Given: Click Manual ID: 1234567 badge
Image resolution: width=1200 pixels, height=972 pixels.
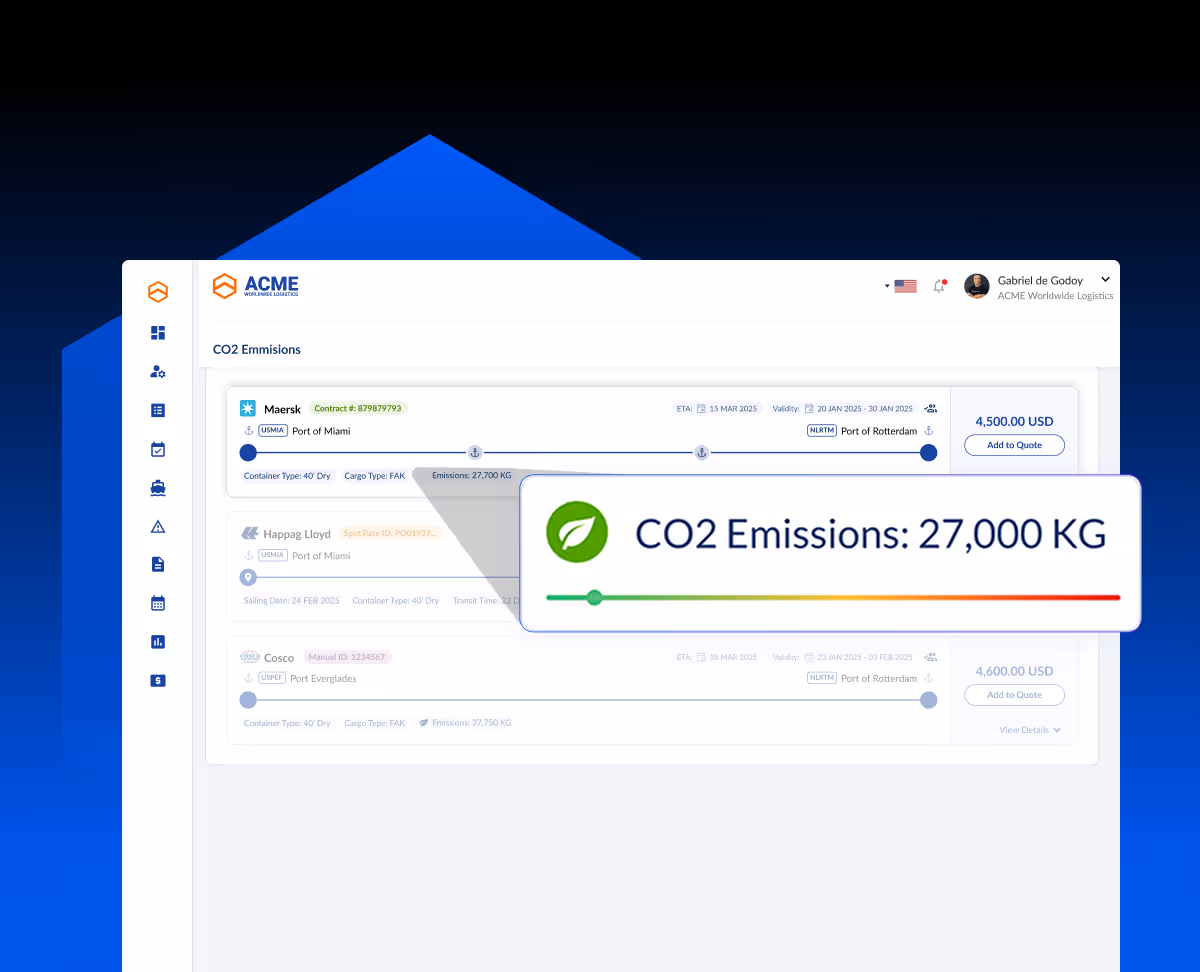Looking at the screenshot, I should [347, 657].
